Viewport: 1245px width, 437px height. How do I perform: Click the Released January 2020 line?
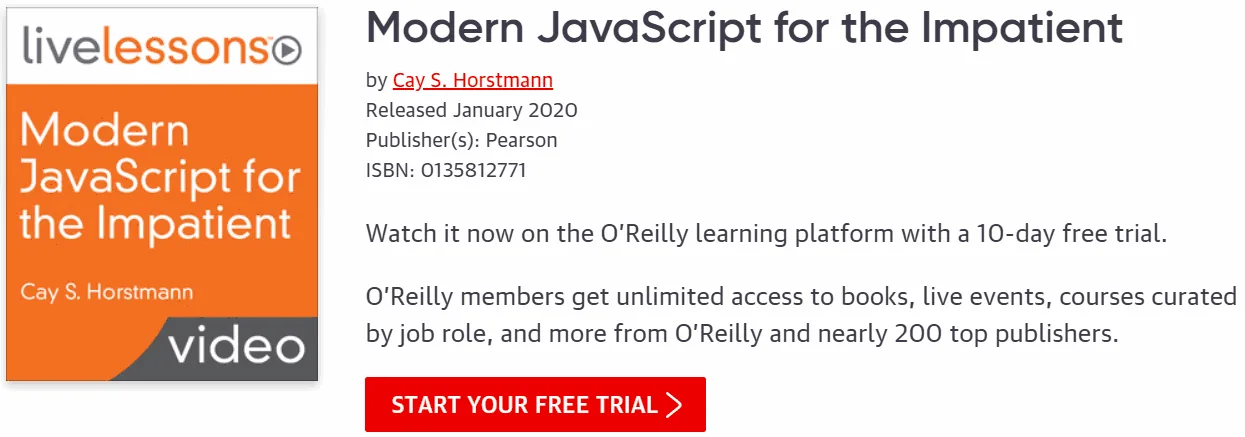(x=472, y=110)
